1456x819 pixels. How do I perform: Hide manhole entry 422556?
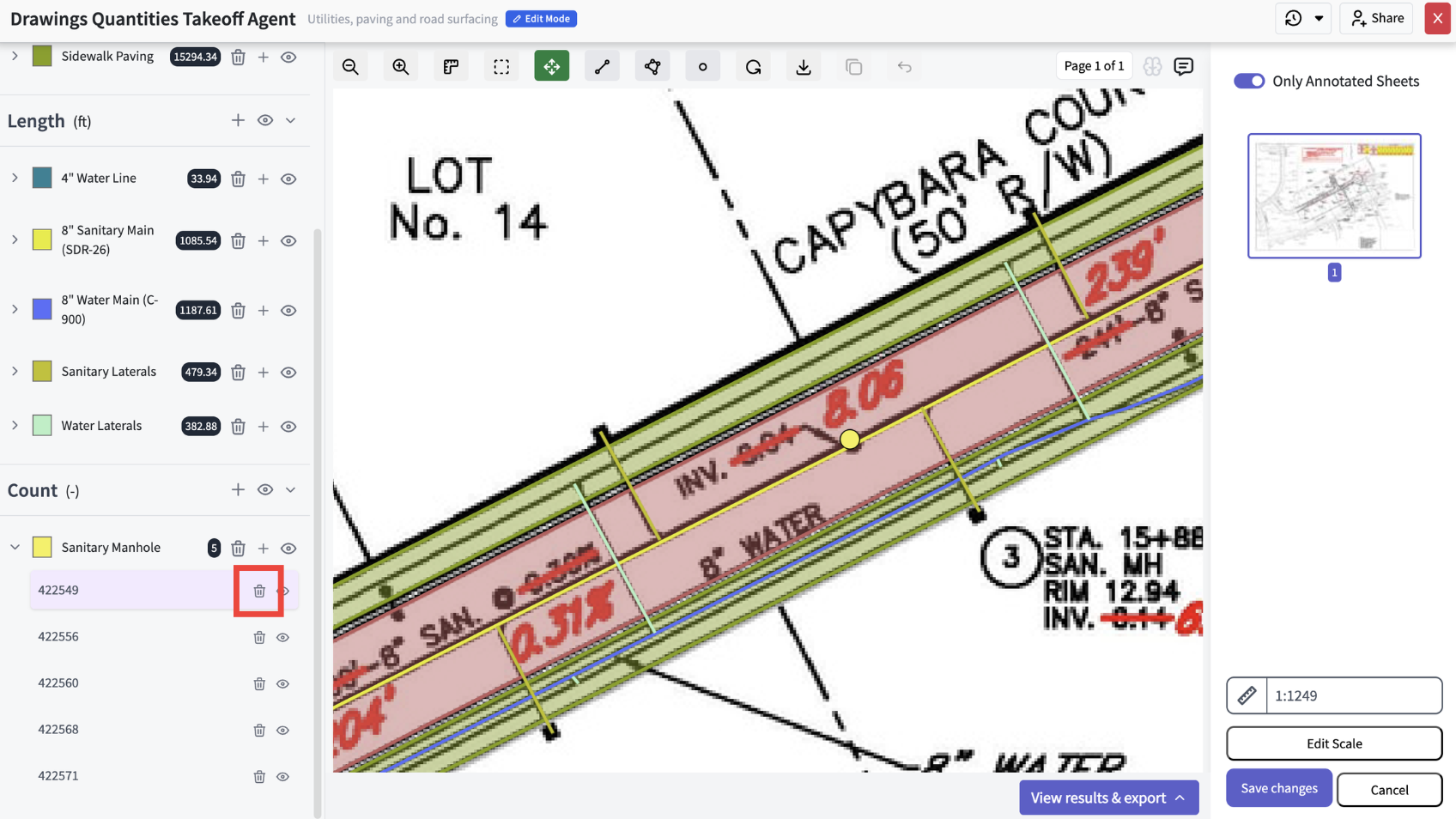282,637
